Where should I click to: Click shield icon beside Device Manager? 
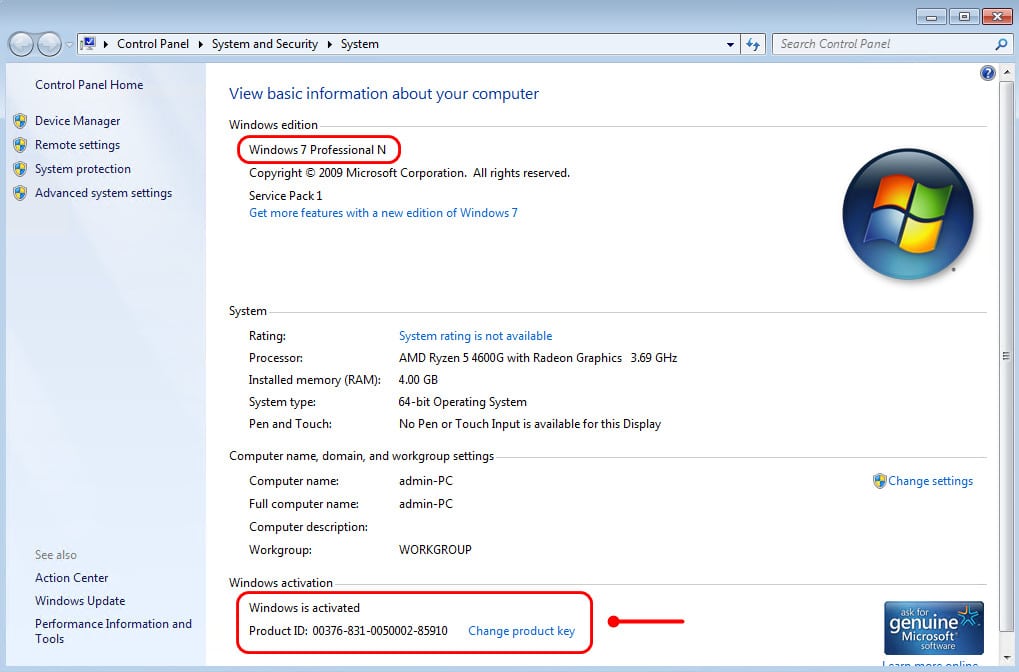[20, 121]
